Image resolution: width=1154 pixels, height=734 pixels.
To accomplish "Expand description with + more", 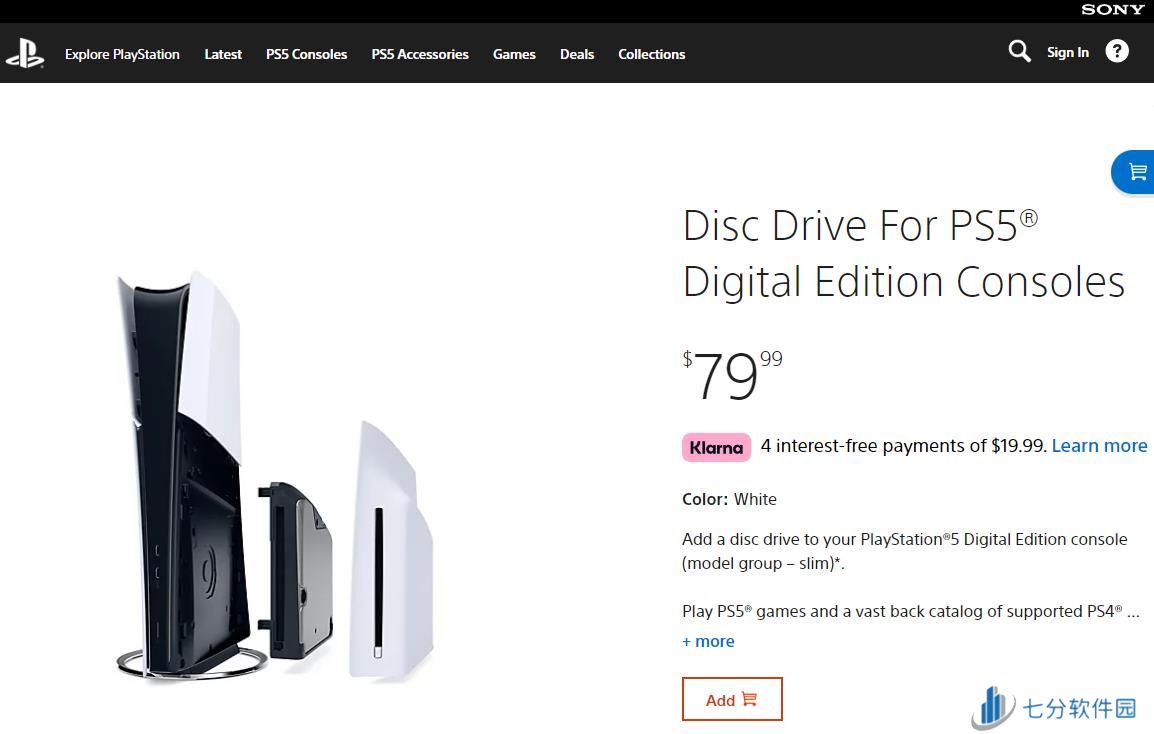I will pyautogui.click(x=708, y=641).
